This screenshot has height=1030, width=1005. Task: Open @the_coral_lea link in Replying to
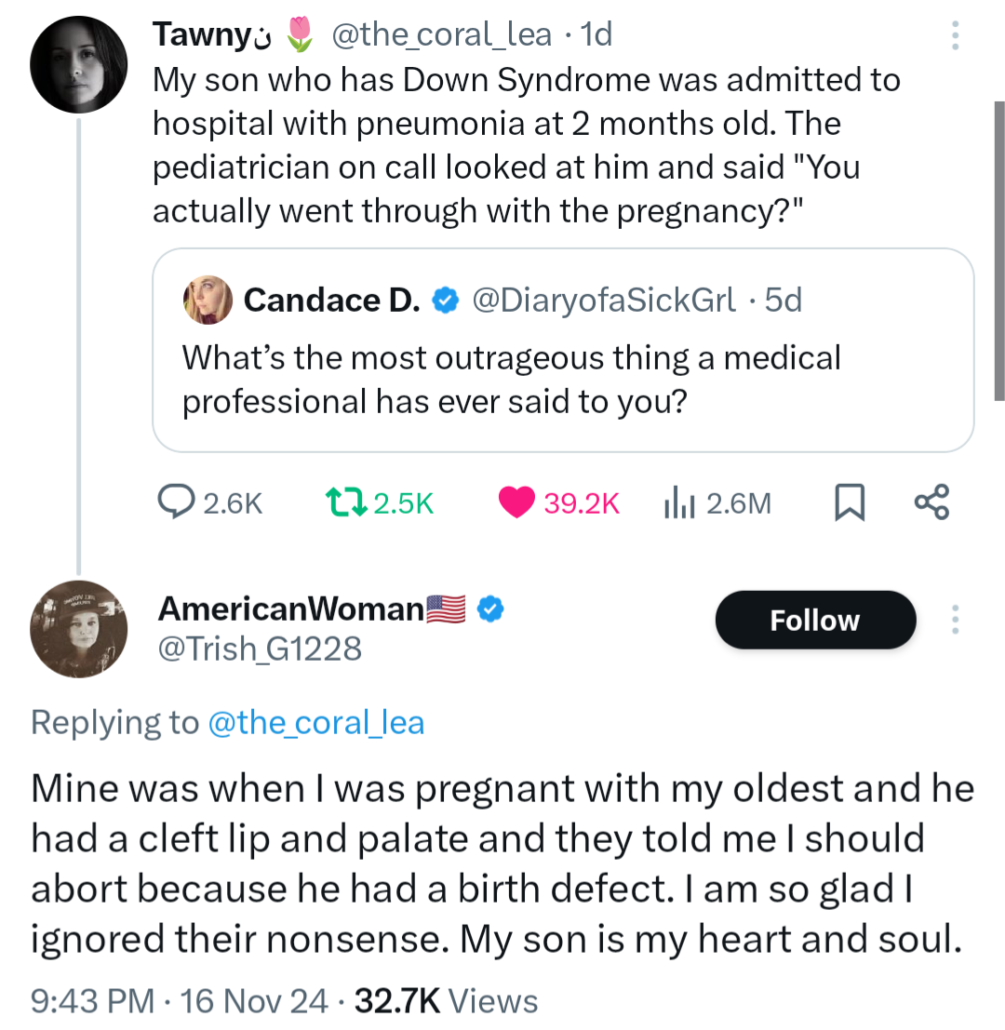(x=315, y=723)
